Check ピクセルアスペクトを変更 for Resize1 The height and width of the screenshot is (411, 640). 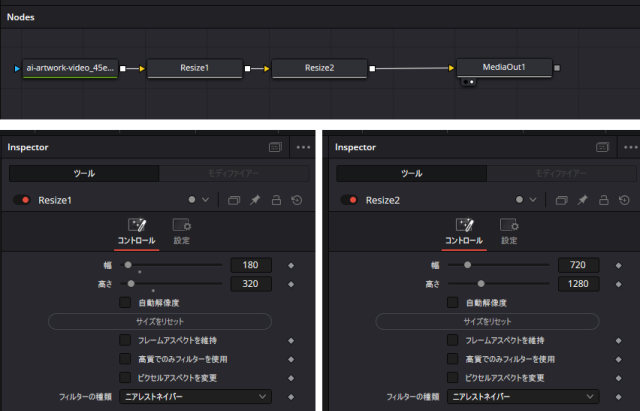click(125, 378)
